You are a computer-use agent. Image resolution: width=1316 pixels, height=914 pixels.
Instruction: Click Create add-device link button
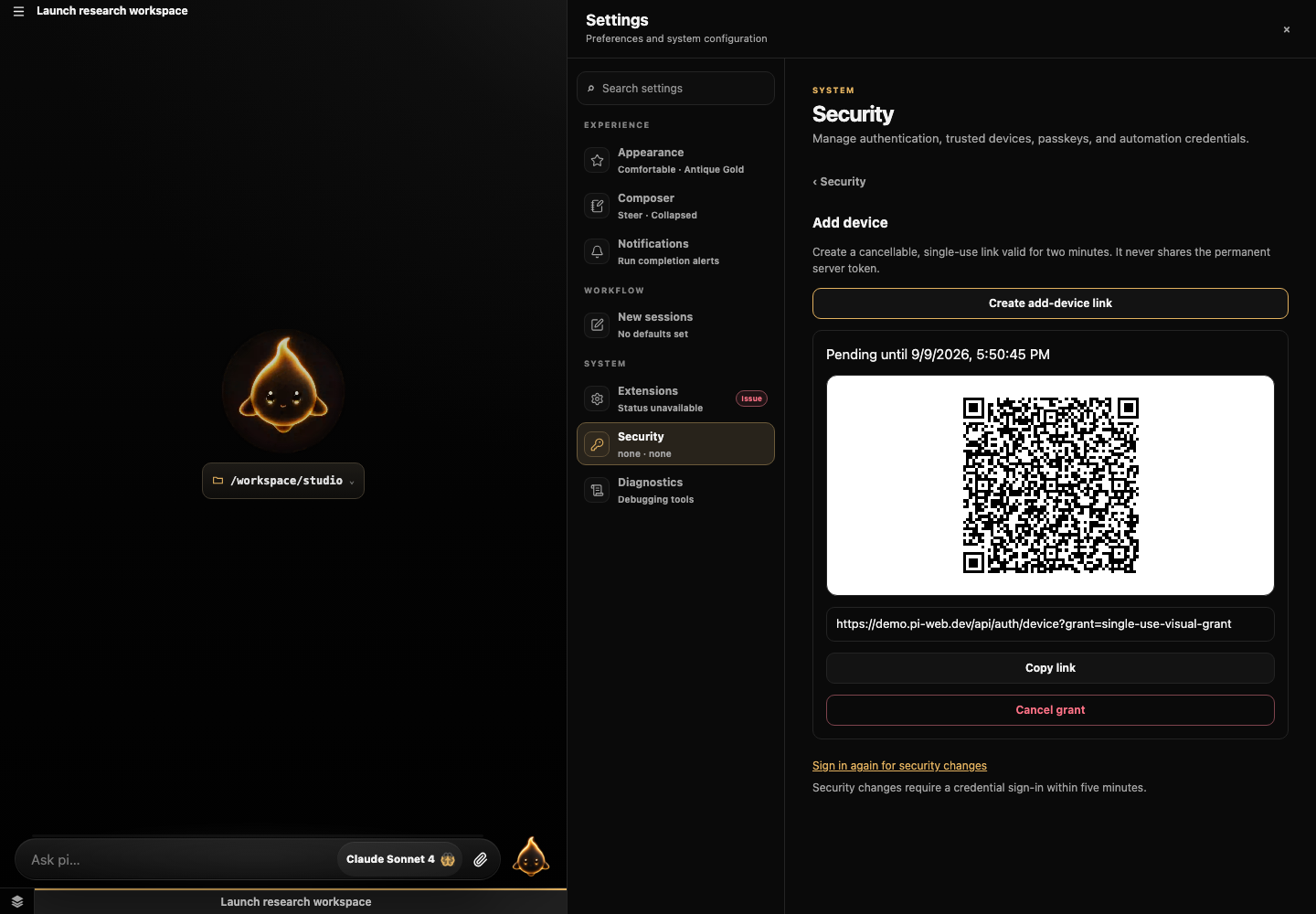[x=1050, y=303]
